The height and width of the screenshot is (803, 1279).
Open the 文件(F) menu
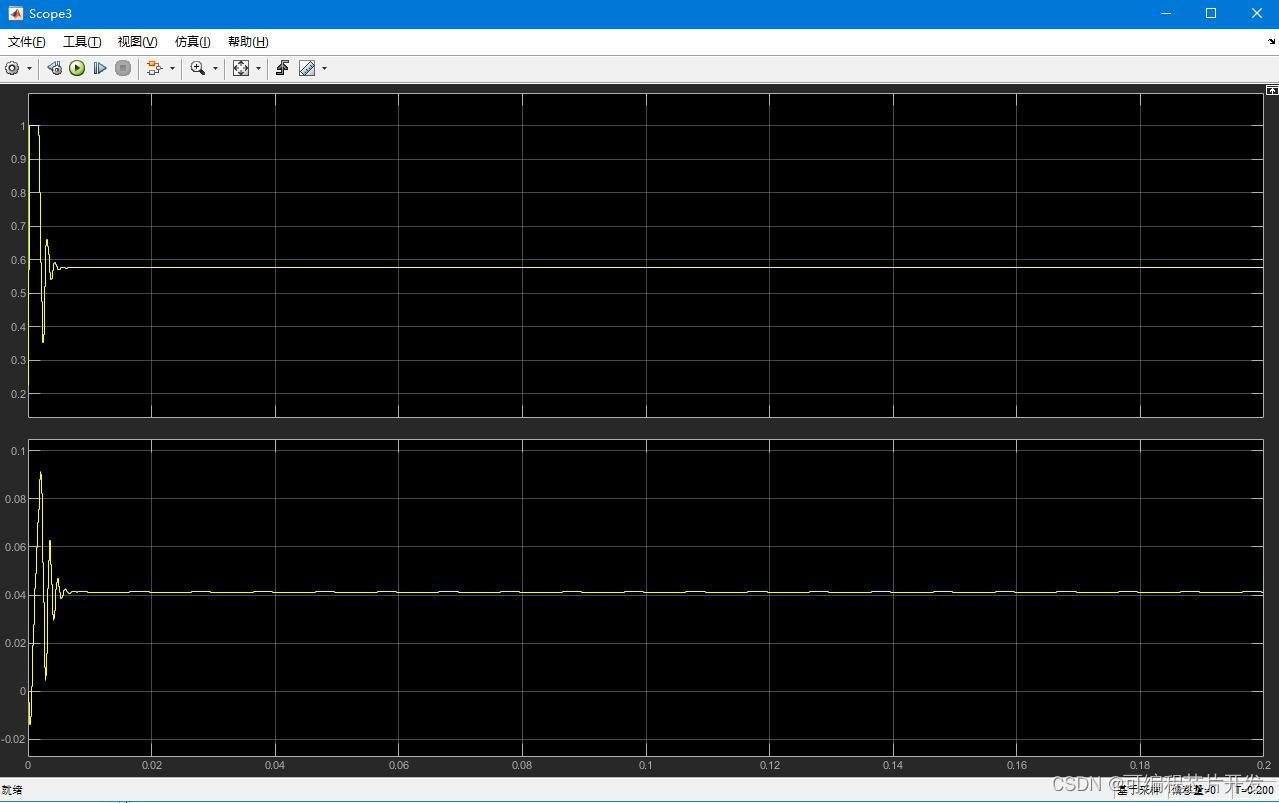coord(27,42)
